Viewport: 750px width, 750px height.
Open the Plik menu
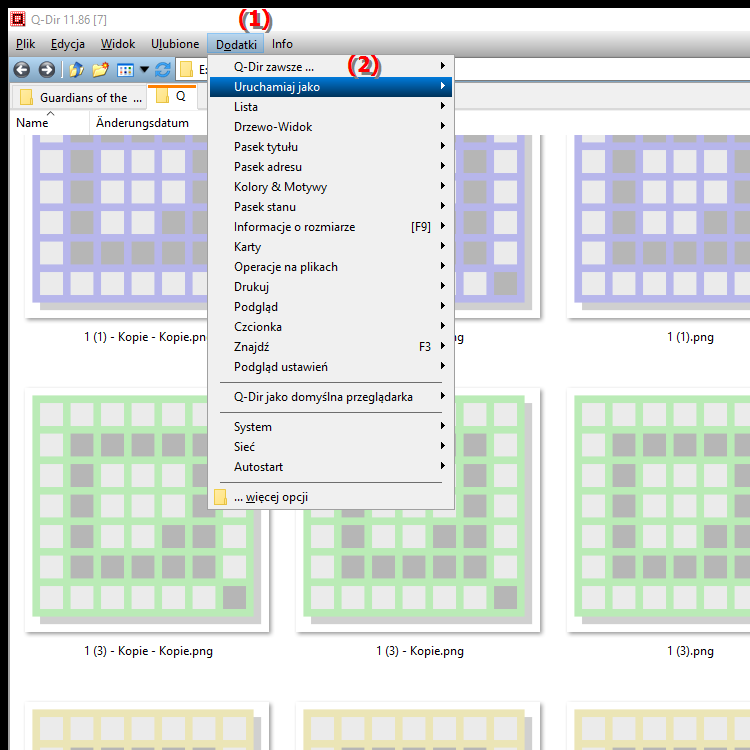(25, 44)
